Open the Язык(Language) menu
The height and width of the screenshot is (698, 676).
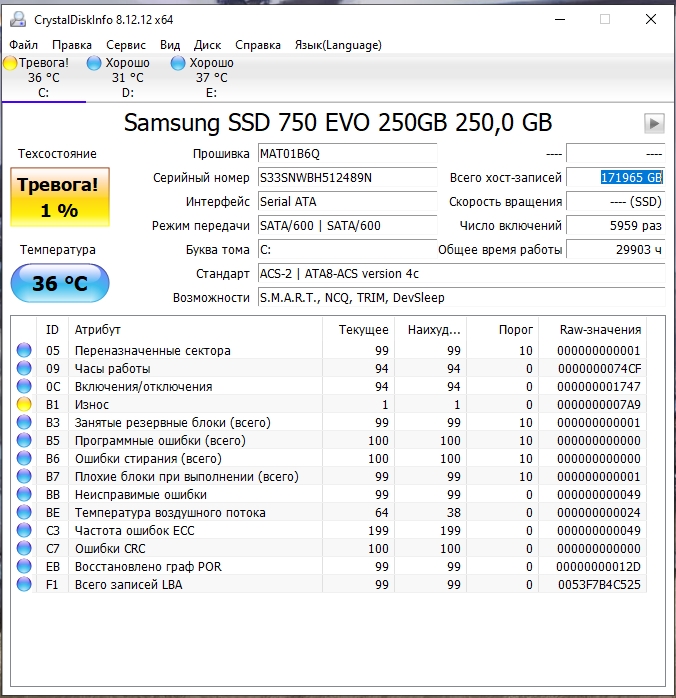pyautogui.click(x=338, y=45)
